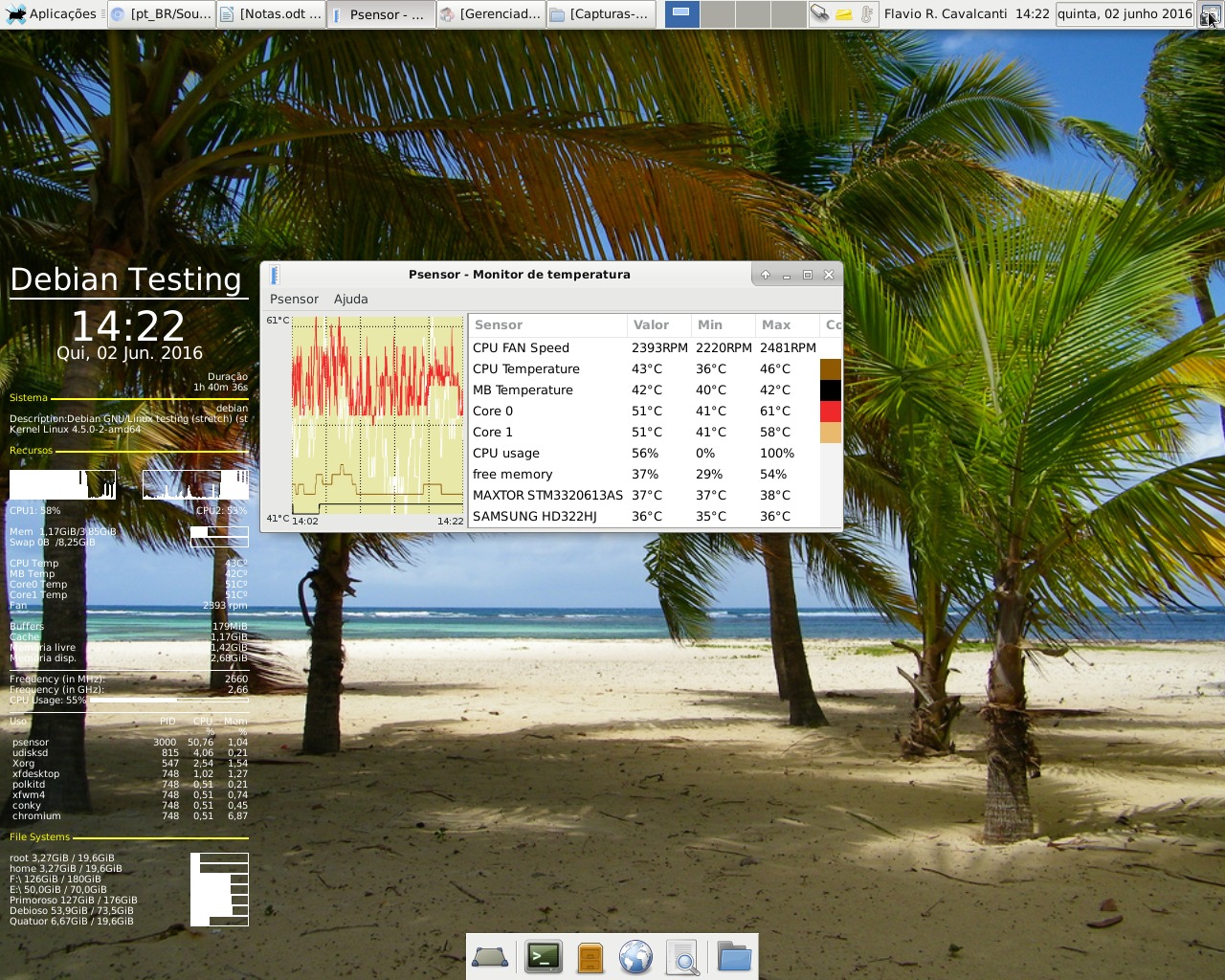Open the document search magnifier icon

point(682,956)
